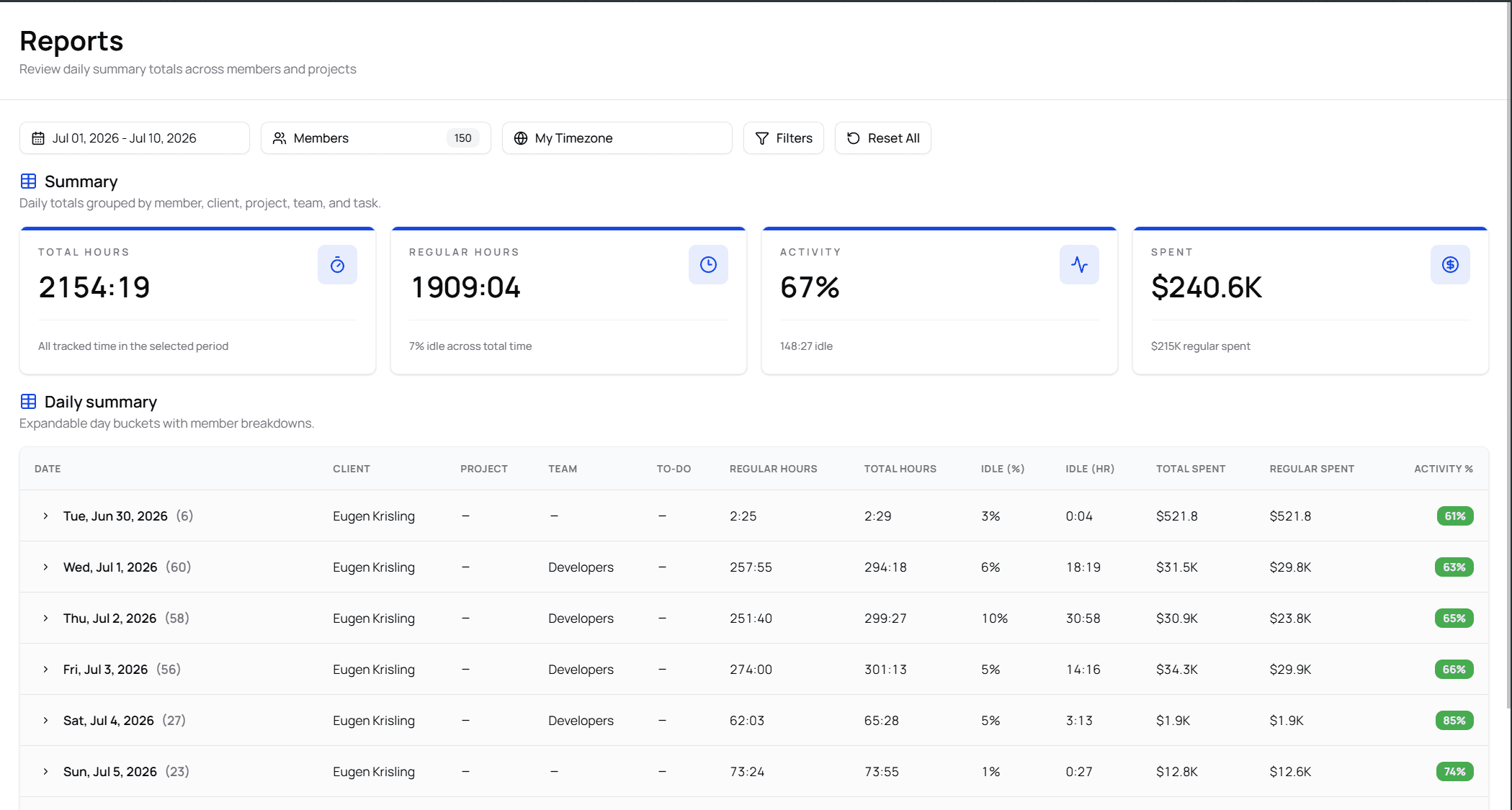The width and height of the screenshot is (1512, 810).
Task: Click the Reset All button
Action: (x=883, y=138)
